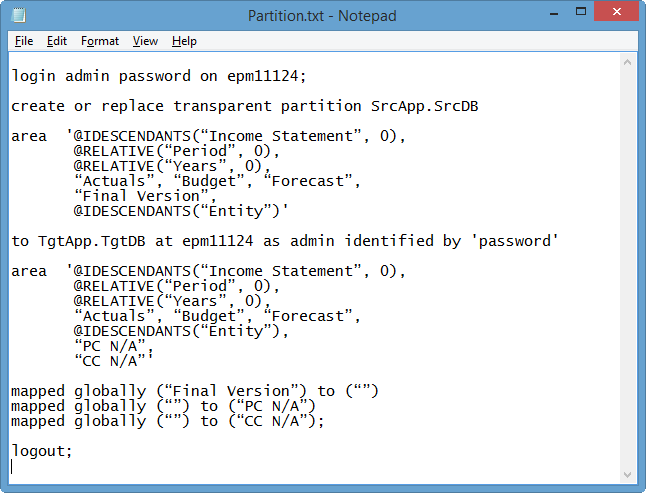
Task: Click the first '@IDESCENDANTS' Income Statement line
Action: coord(208,136)
